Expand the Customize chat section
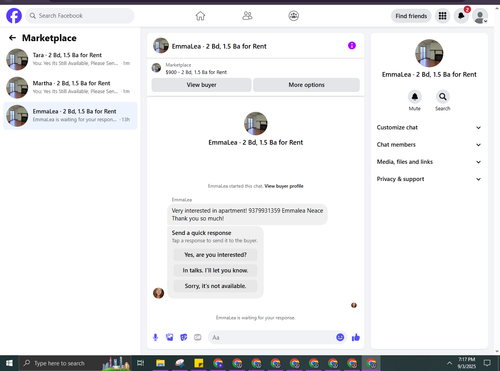 [429, 127]
